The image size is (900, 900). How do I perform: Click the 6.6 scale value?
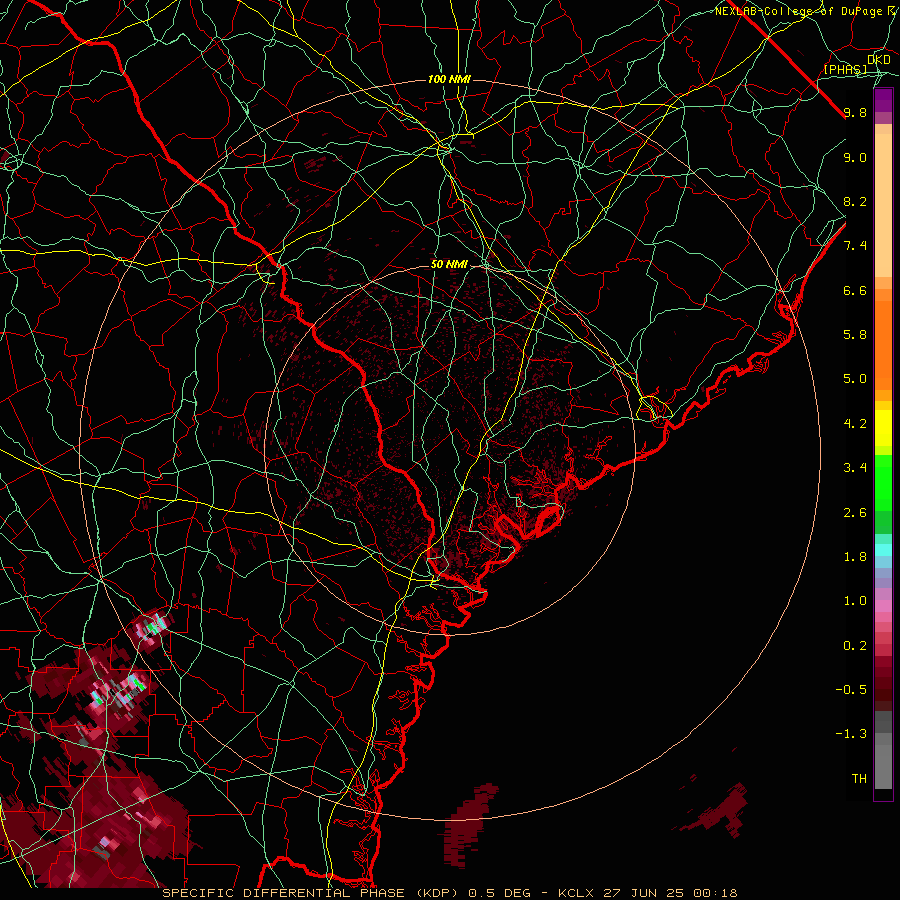click(x=855, y=290)
